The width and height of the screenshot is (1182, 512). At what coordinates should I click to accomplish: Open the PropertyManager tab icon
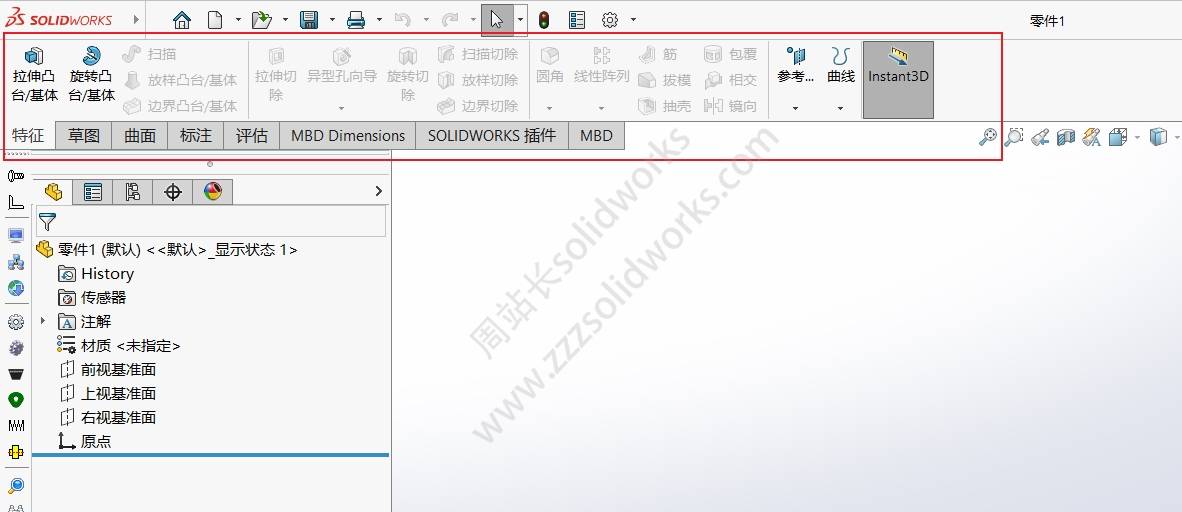pos(93,192)
